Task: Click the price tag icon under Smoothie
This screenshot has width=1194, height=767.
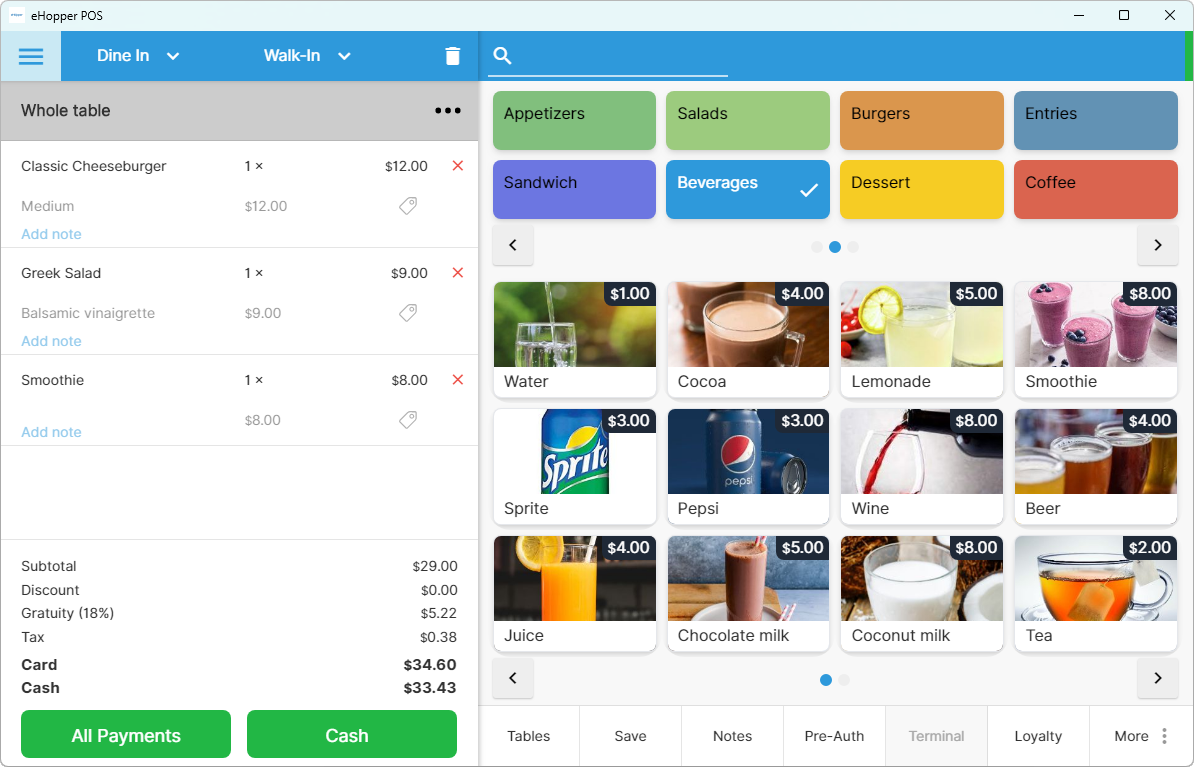Action: tap(408, 420)
